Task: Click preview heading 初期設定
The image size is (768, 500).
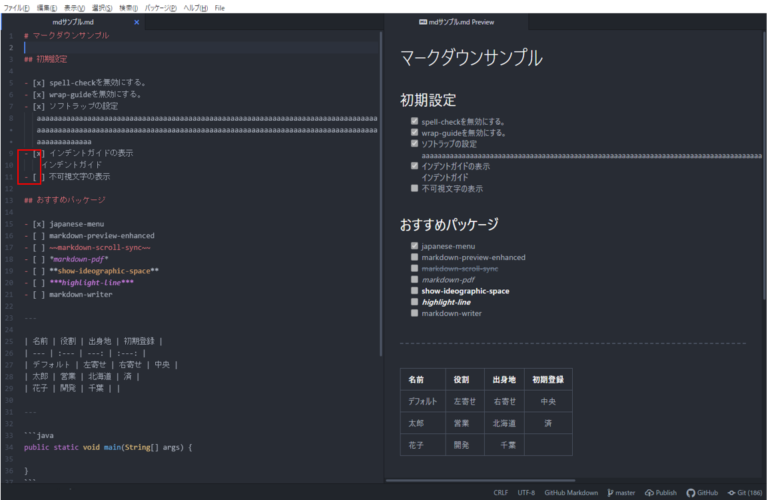Action: click(428, 100)
